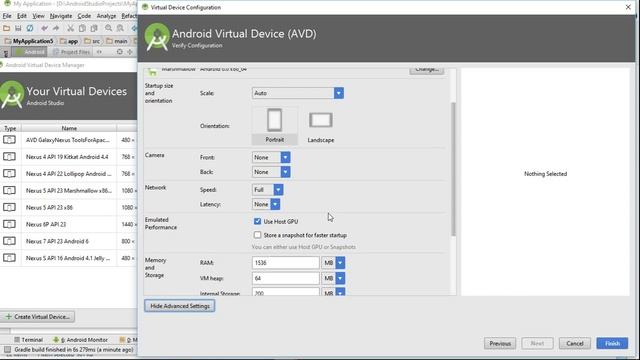
Task: Click the VM heap value input field
Action: pos(285,278)
